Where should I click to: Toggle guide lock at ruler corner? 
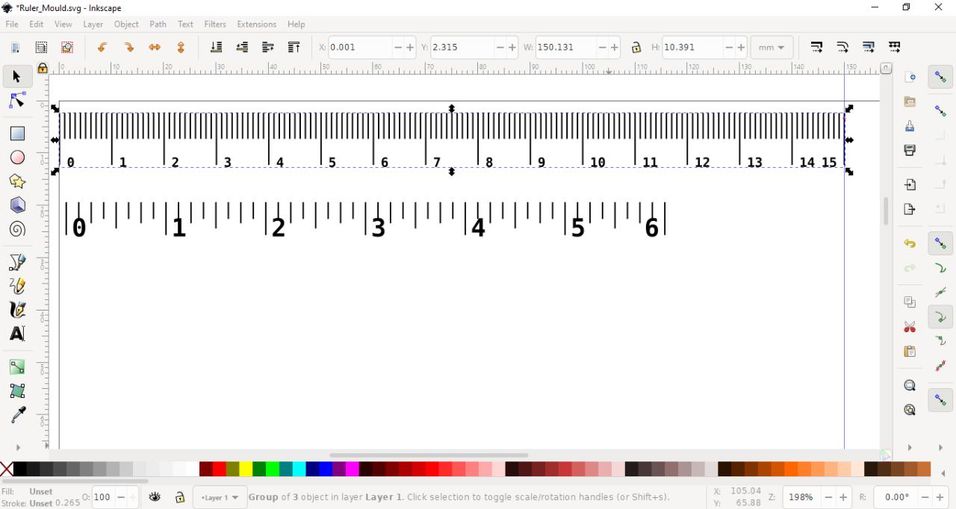(42, 68)
